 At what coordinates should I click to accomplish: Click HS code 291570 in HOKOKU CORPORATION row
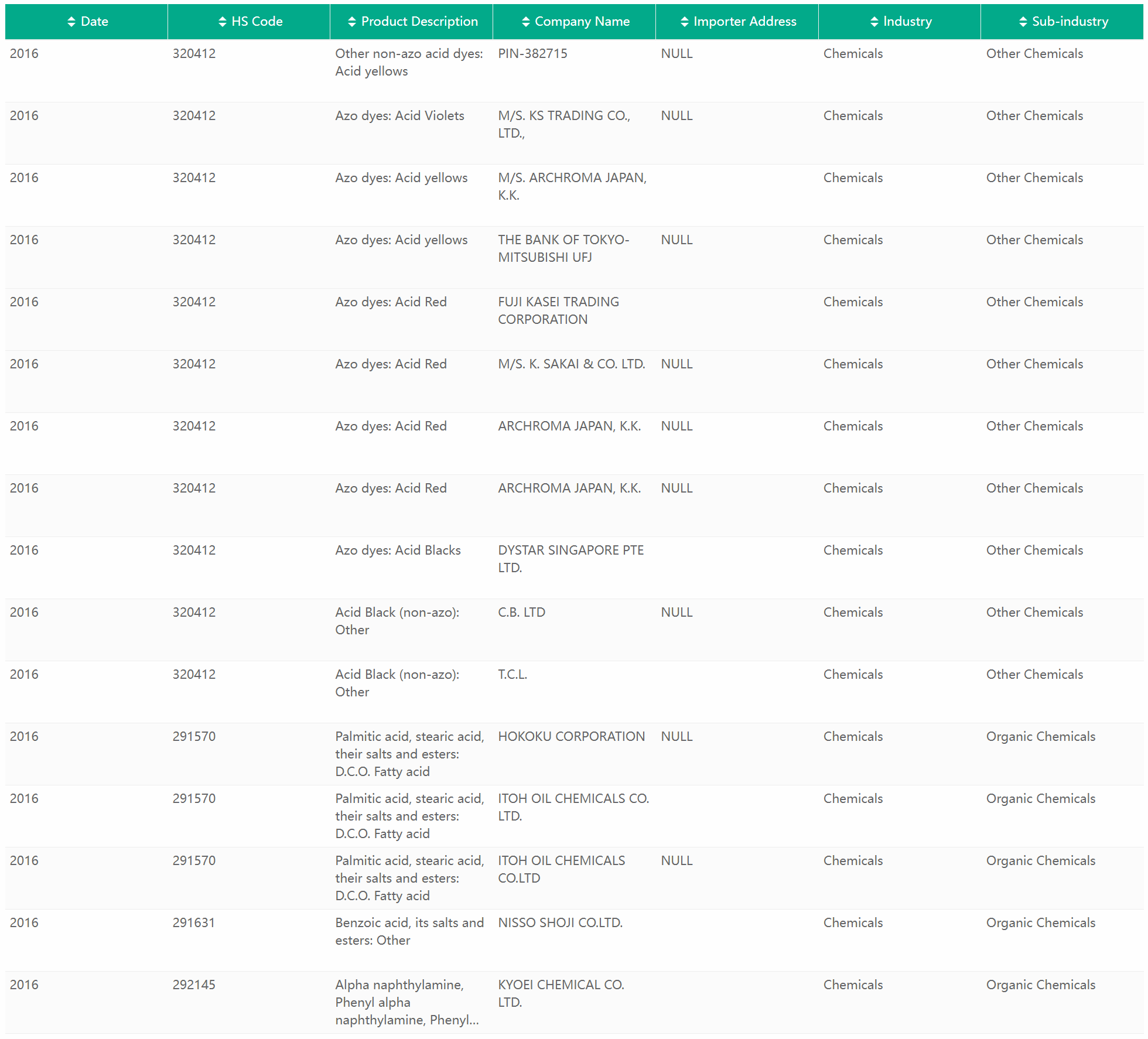pos(194,736)
